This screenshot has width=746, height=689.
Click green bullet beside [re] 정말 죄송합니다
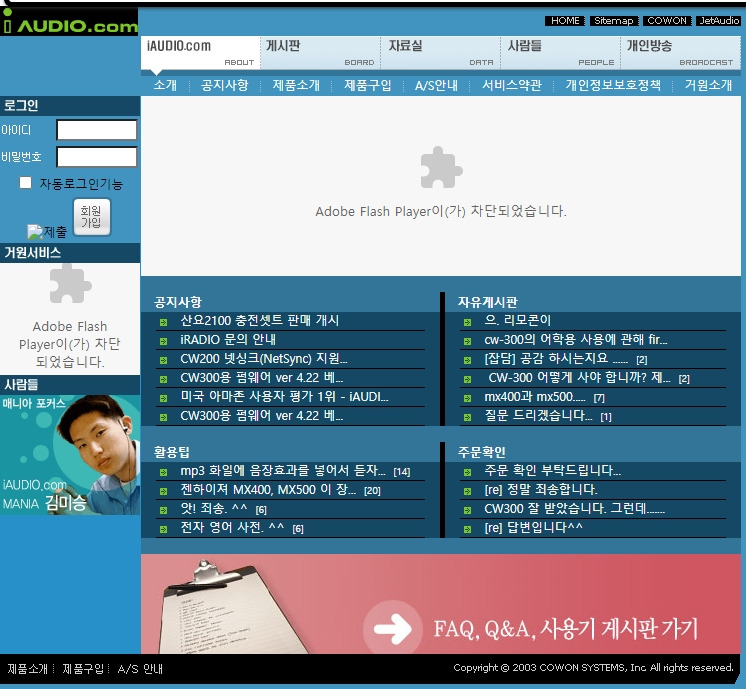[467, 492]
